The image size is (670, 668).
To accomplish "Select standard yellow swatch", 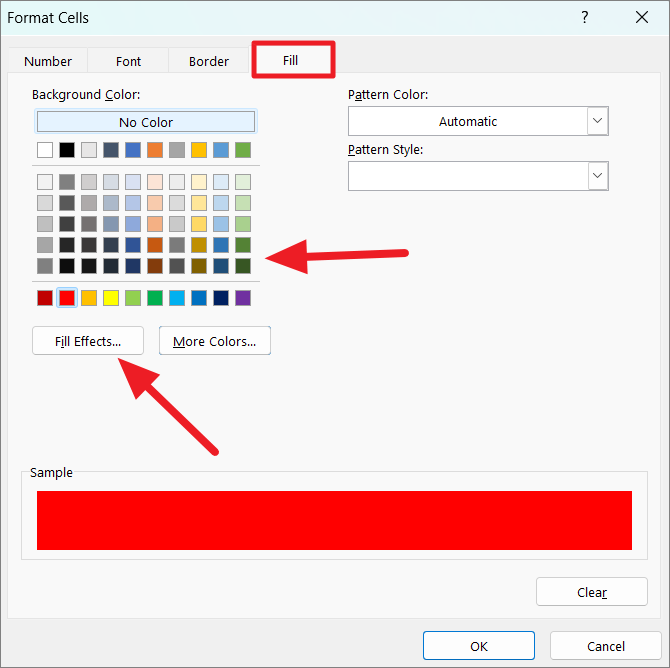I will point(111,298).
